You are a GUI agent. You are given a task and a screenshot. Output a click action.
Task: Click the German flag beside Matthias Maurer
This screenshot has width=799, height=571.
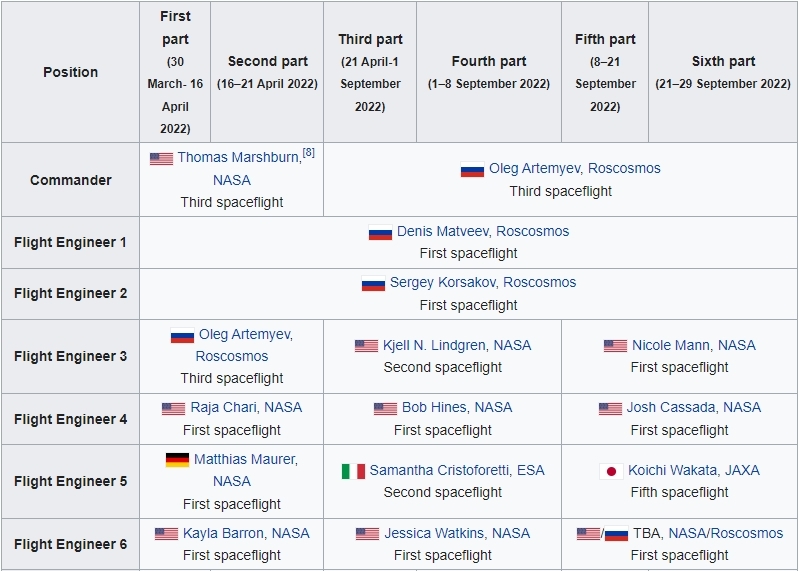click(177, 460)
